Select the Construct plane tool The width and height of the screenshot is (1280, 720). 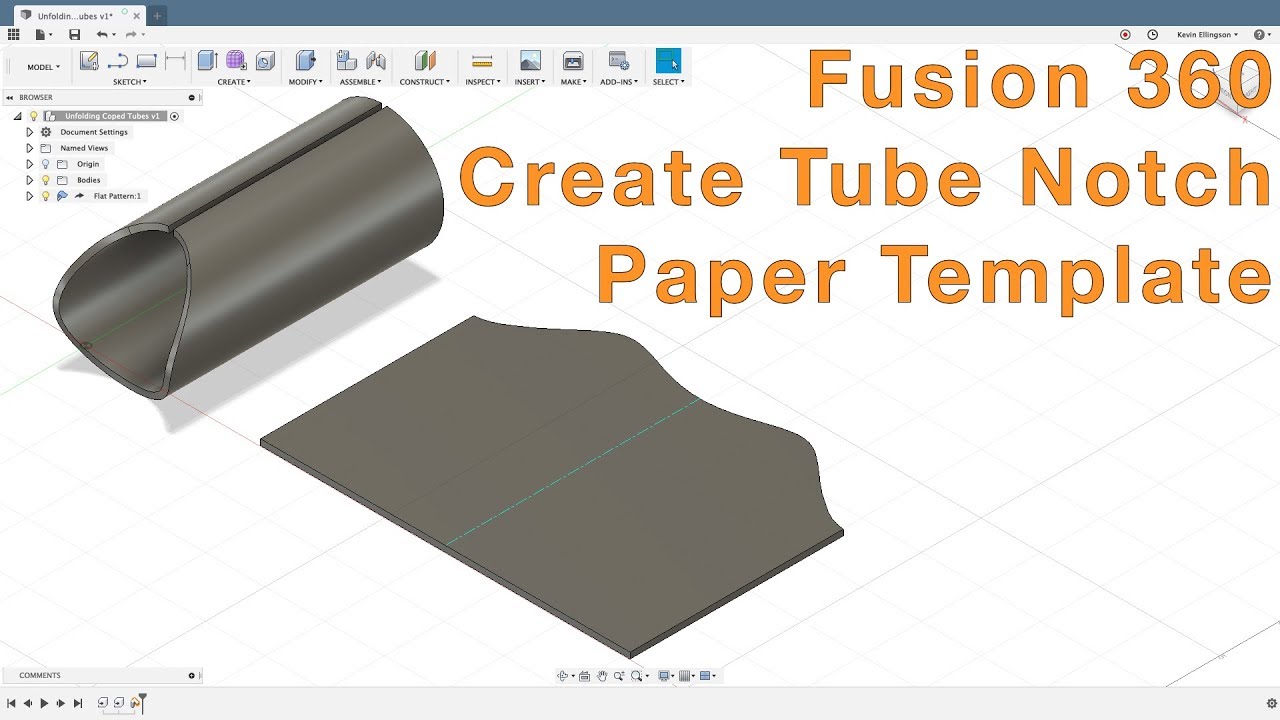(424, 61)
